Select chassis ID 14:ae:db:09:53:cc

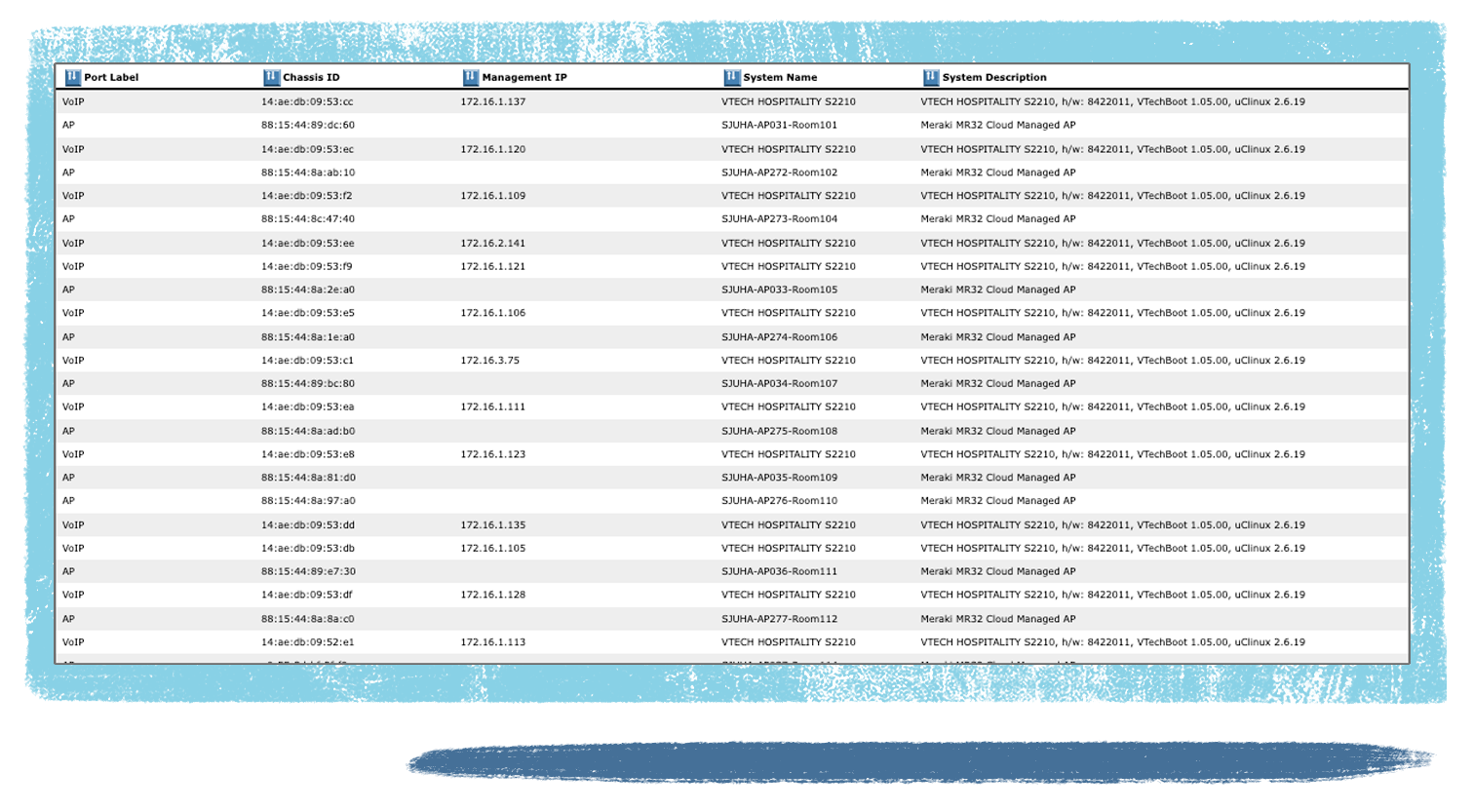[307, 101]
